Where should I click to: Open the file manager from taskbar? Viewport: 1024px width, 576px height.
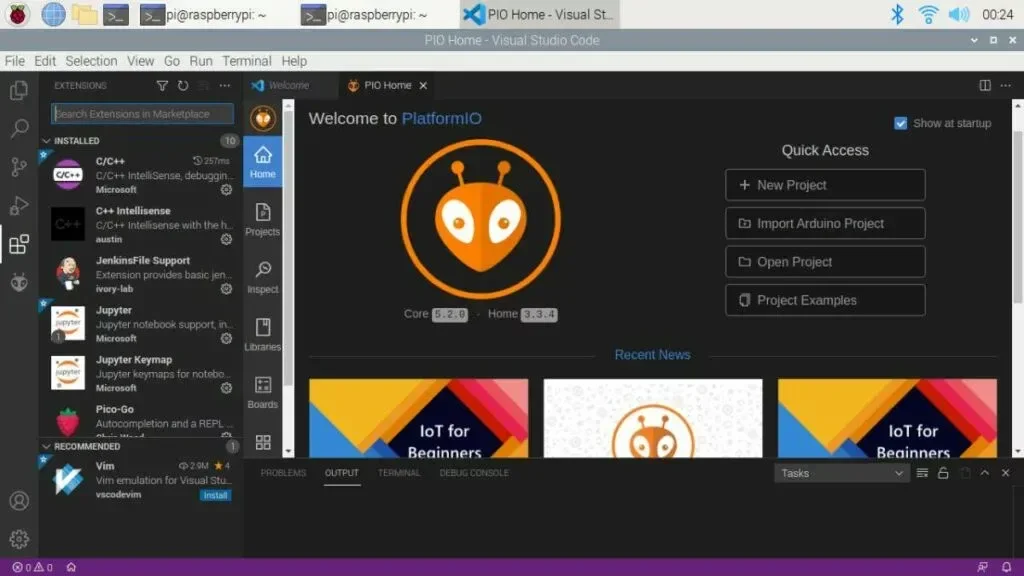pyautogui.click(x=84, y=14)
